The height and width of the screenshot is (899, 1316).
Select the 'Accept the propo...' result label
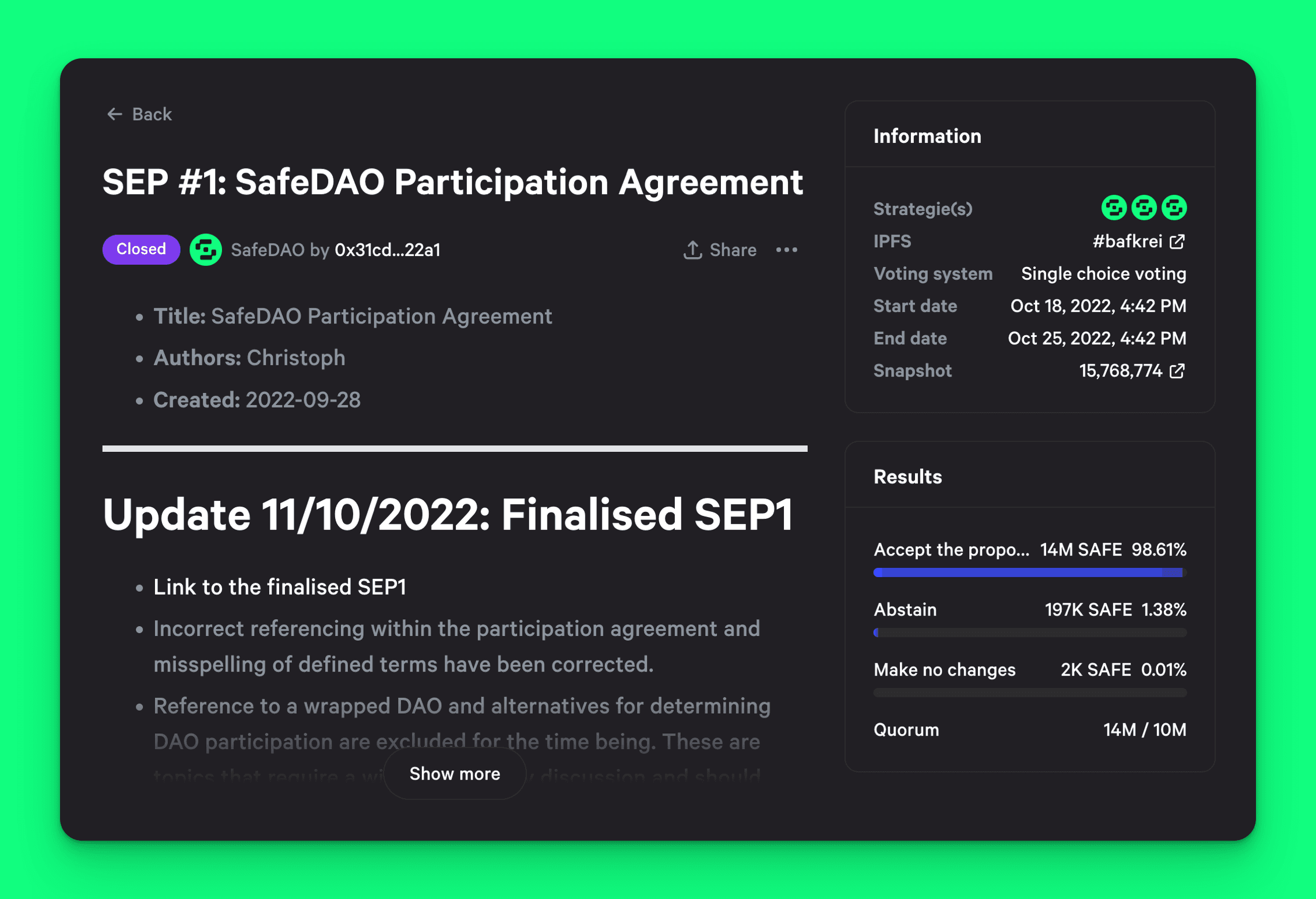click(951, 550)
